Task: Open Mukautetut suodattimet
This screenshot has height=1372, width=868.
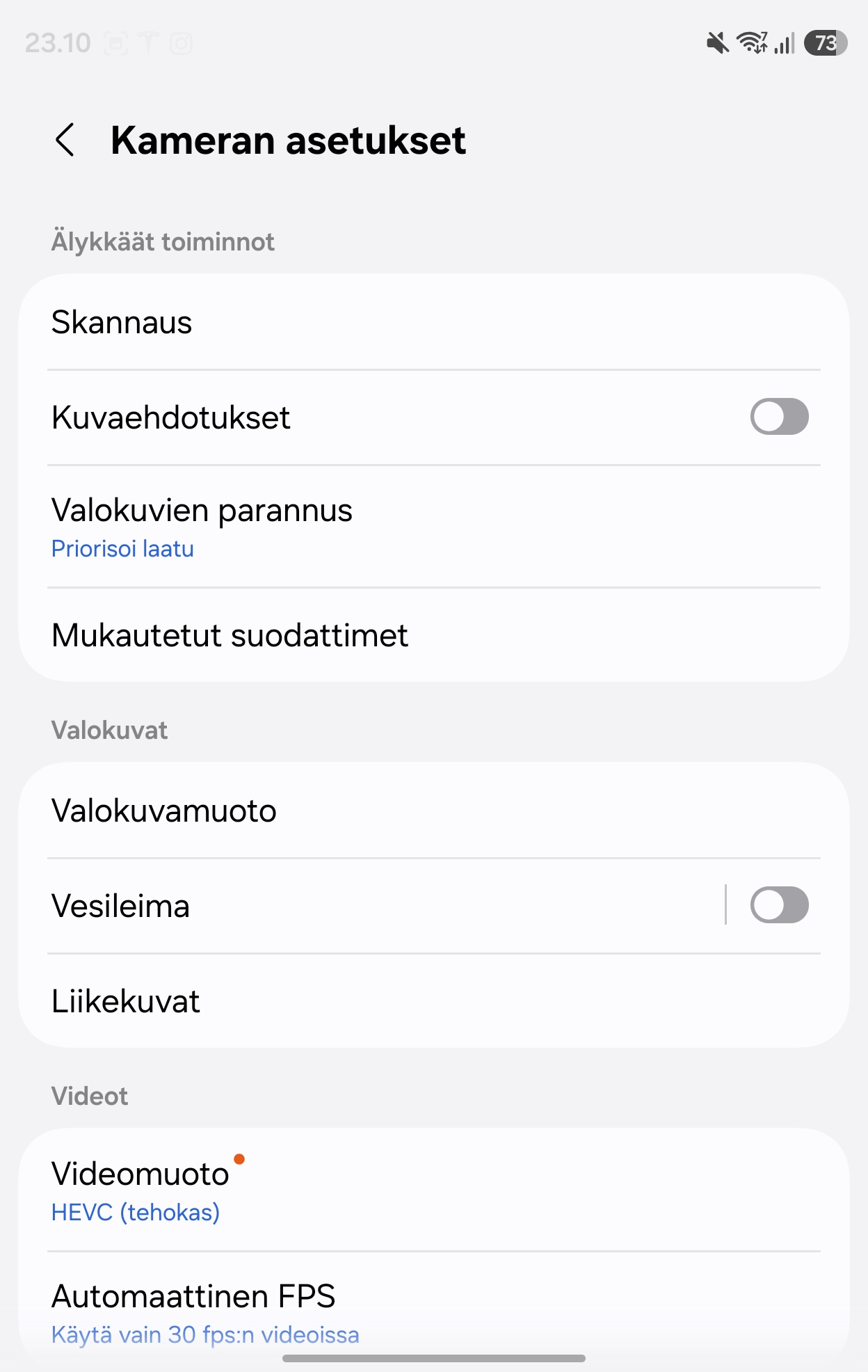Action: [x=434, y=635]
